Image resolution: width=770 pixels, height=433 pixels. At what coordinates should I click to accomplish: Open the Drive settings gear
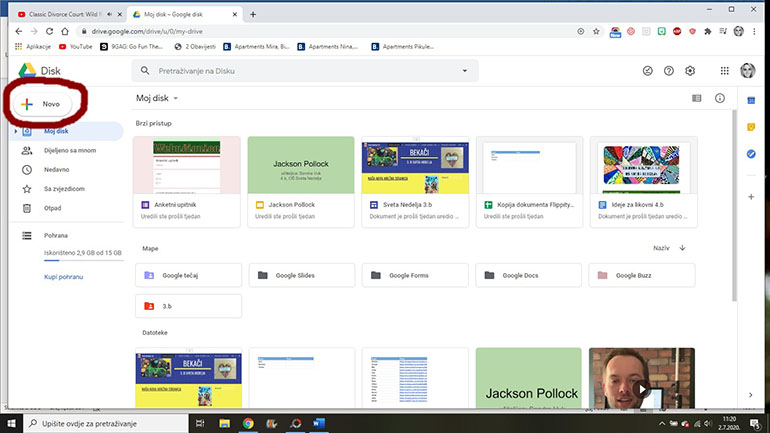point(690,71)
